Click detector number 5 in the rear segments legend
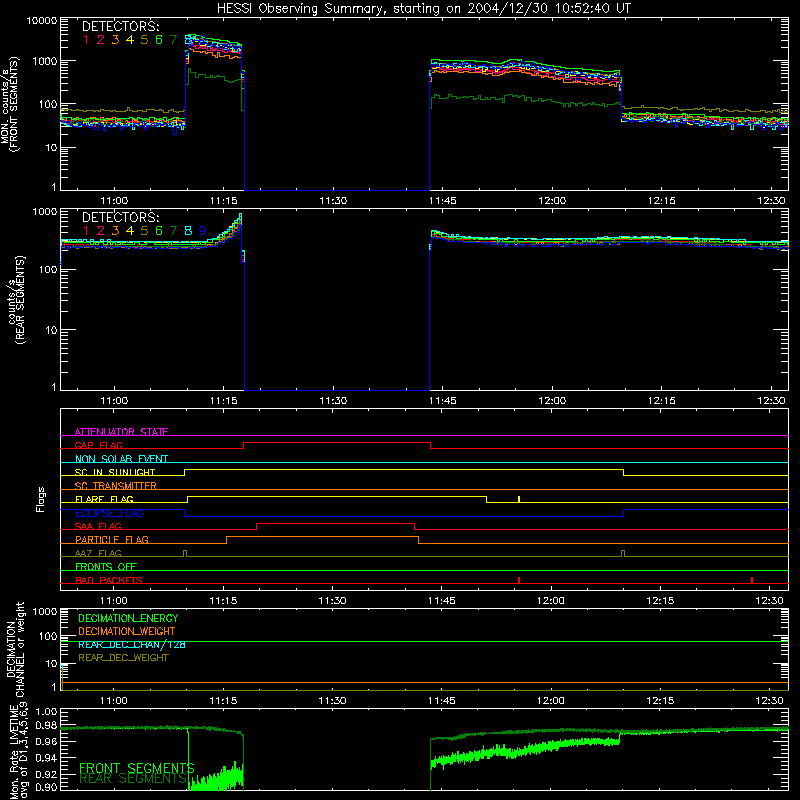 pos(144,231)
